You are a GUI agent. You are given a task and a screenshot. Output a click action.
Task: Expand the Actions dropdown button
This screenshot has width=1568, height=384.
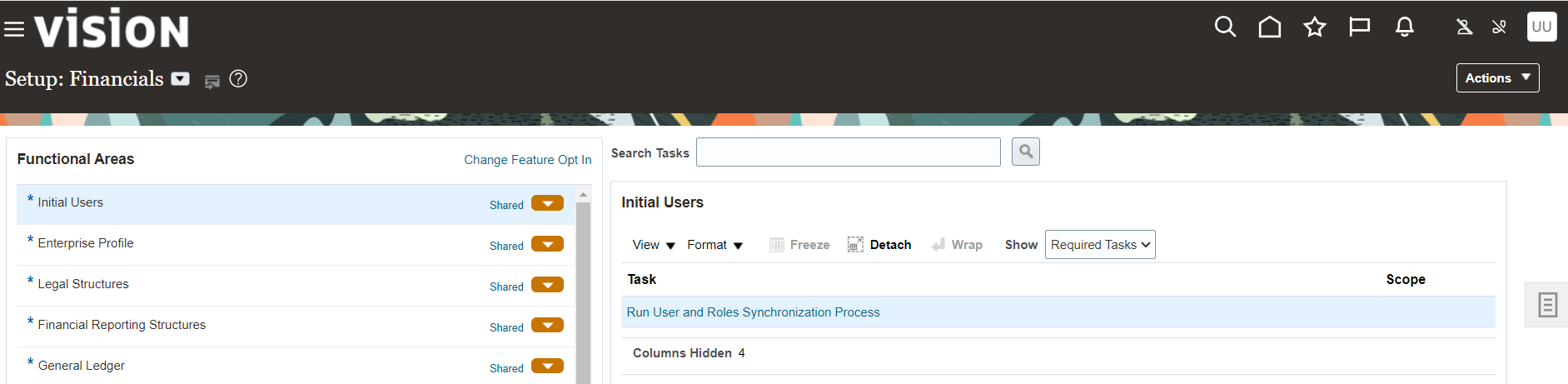(1497, 78)
